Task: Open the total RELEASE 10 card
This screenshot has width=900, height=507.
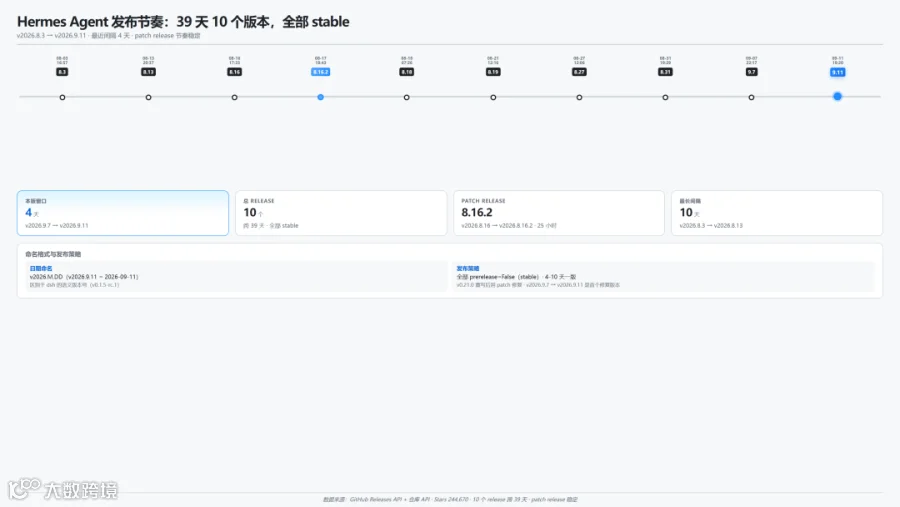Action: pos(341,213)
